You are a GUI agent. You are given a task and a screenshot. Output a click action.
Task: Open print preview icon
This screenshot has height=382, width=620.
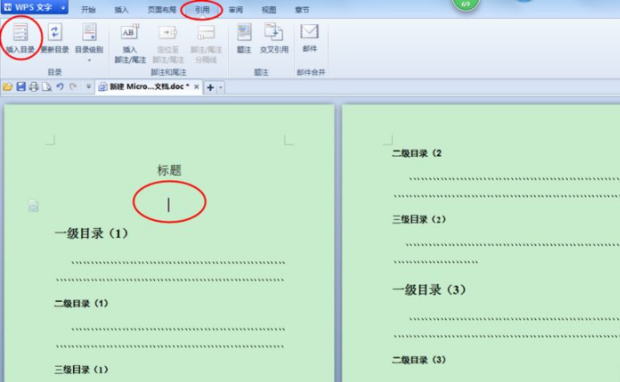[47, 87]
